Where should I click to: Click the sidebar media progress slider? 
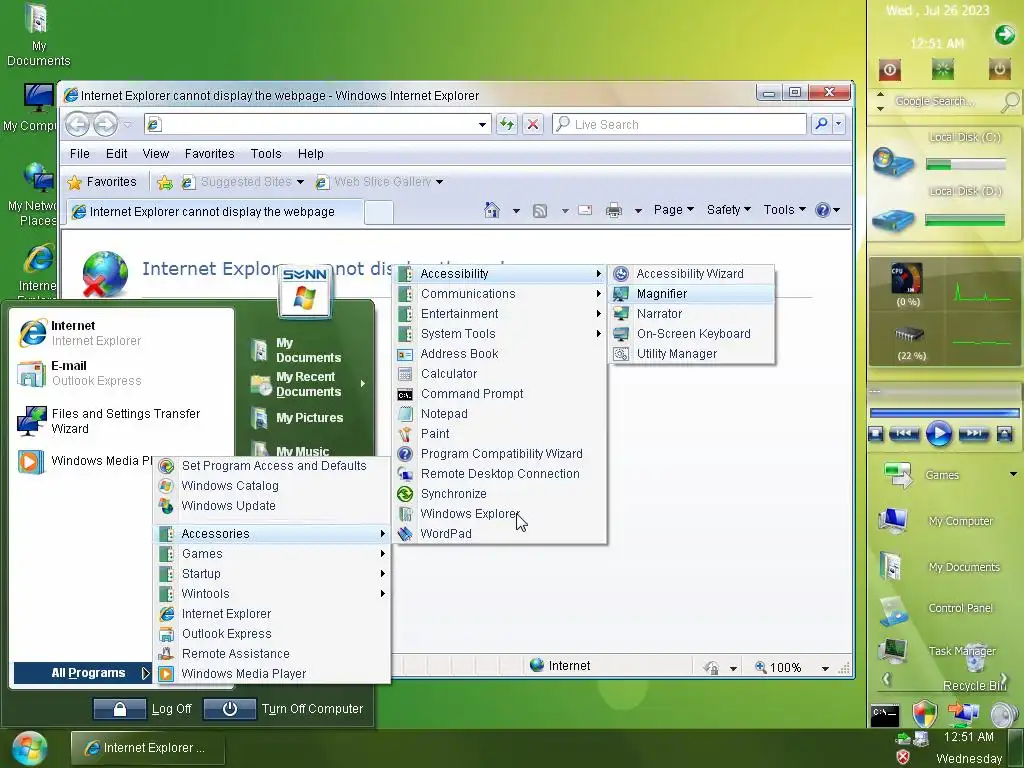coord(944,413)
